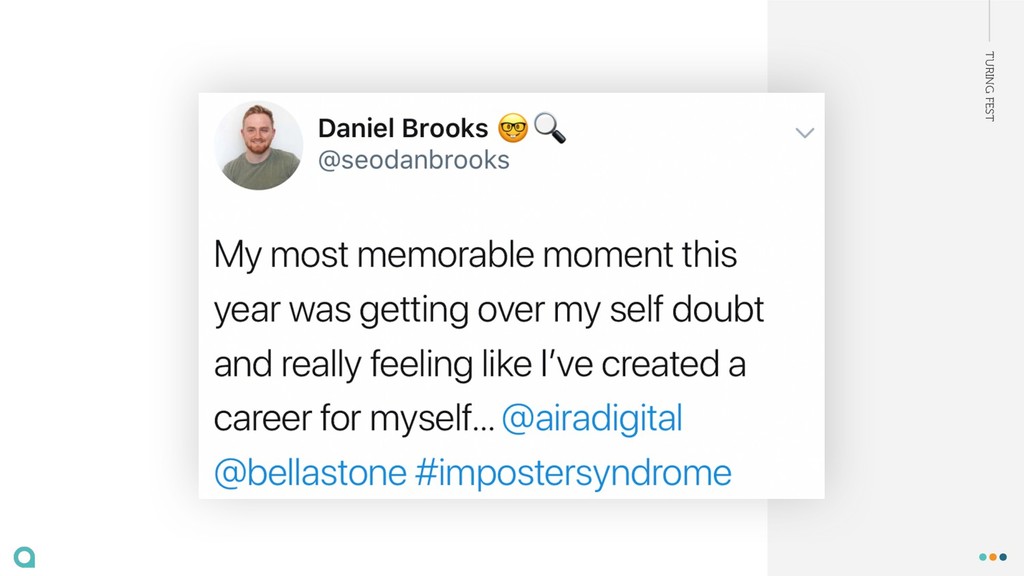Click the dark blue dot in corner
This screenshot has width=1024, height=576.
1003,557
